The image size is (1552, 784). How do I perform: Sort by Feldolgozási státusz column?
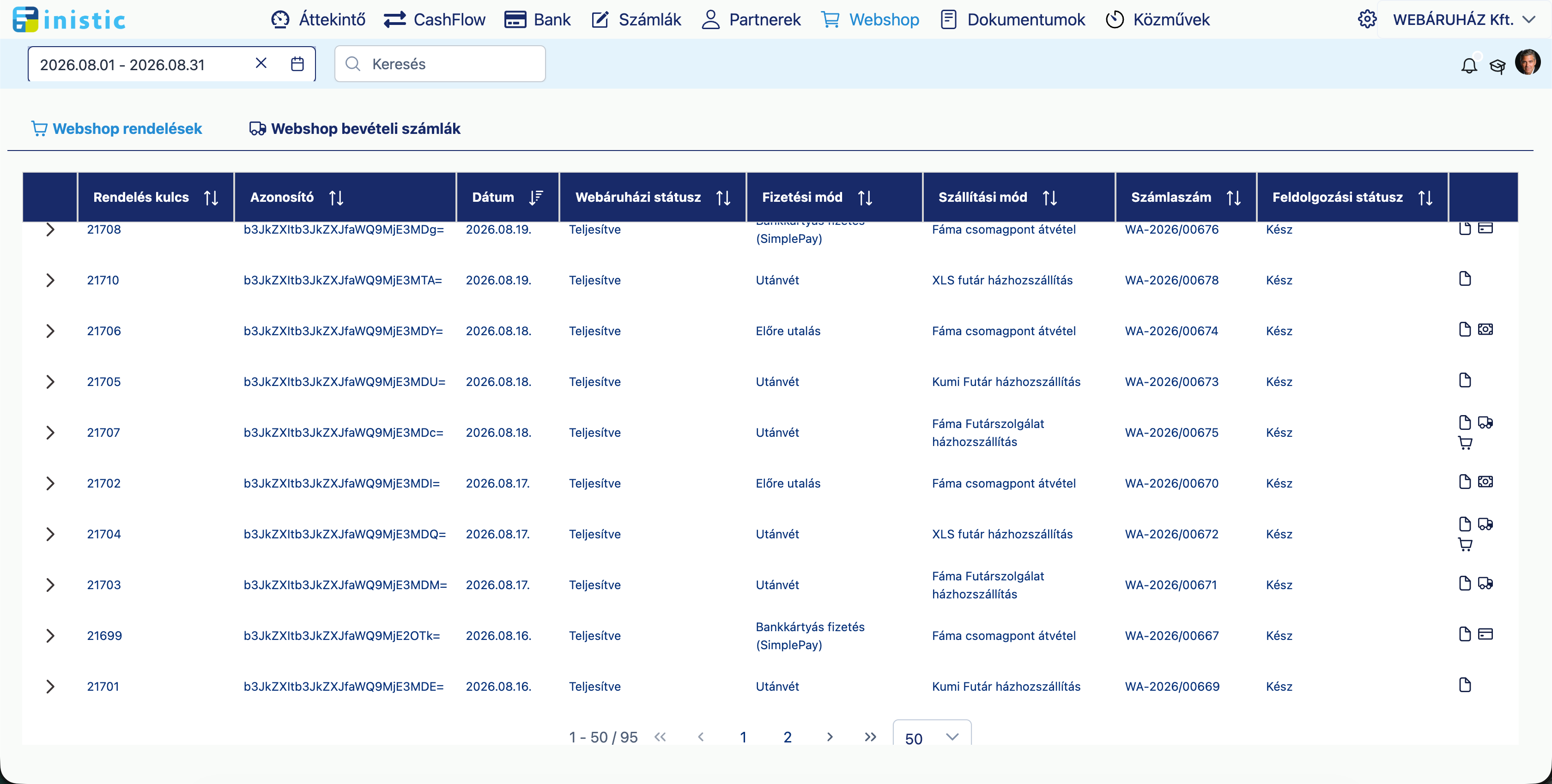point(1425,198)
